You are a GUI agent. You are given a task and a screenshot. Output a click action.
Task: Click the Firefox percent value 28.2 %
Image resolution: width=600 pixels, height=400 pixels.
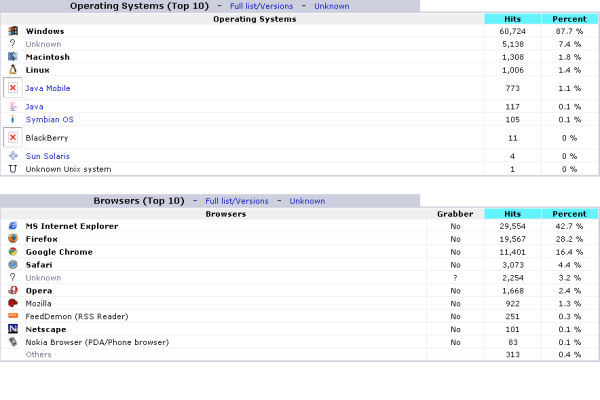(569, 239)
